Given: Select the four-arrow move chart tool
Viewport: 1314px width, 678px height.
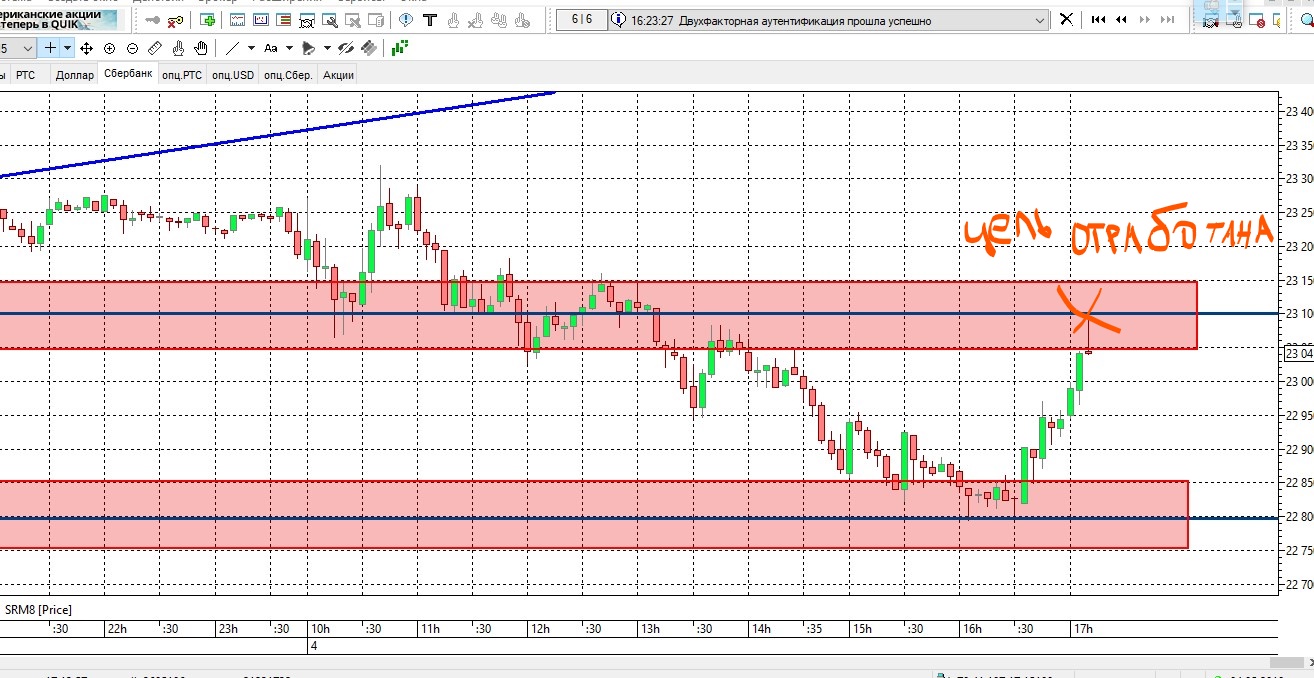Looking at the screenshot, I should (87, 48).
